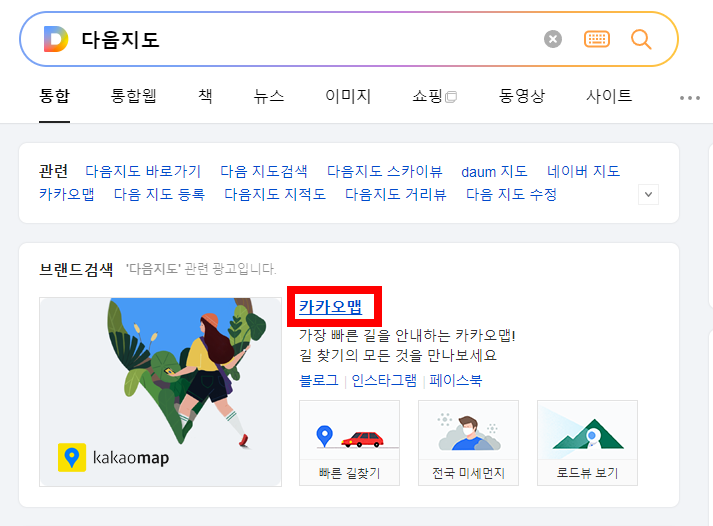Open related search 다음지도 스카이뷰
The image size is (713, 526).
coord(385,171)
